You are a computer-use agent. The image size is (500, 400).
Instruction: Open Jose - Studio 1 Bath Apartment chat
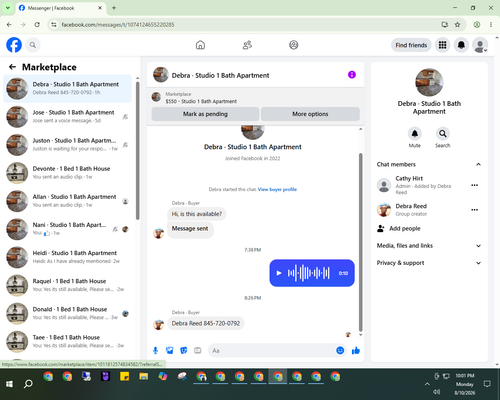click(x=67, y=117)
